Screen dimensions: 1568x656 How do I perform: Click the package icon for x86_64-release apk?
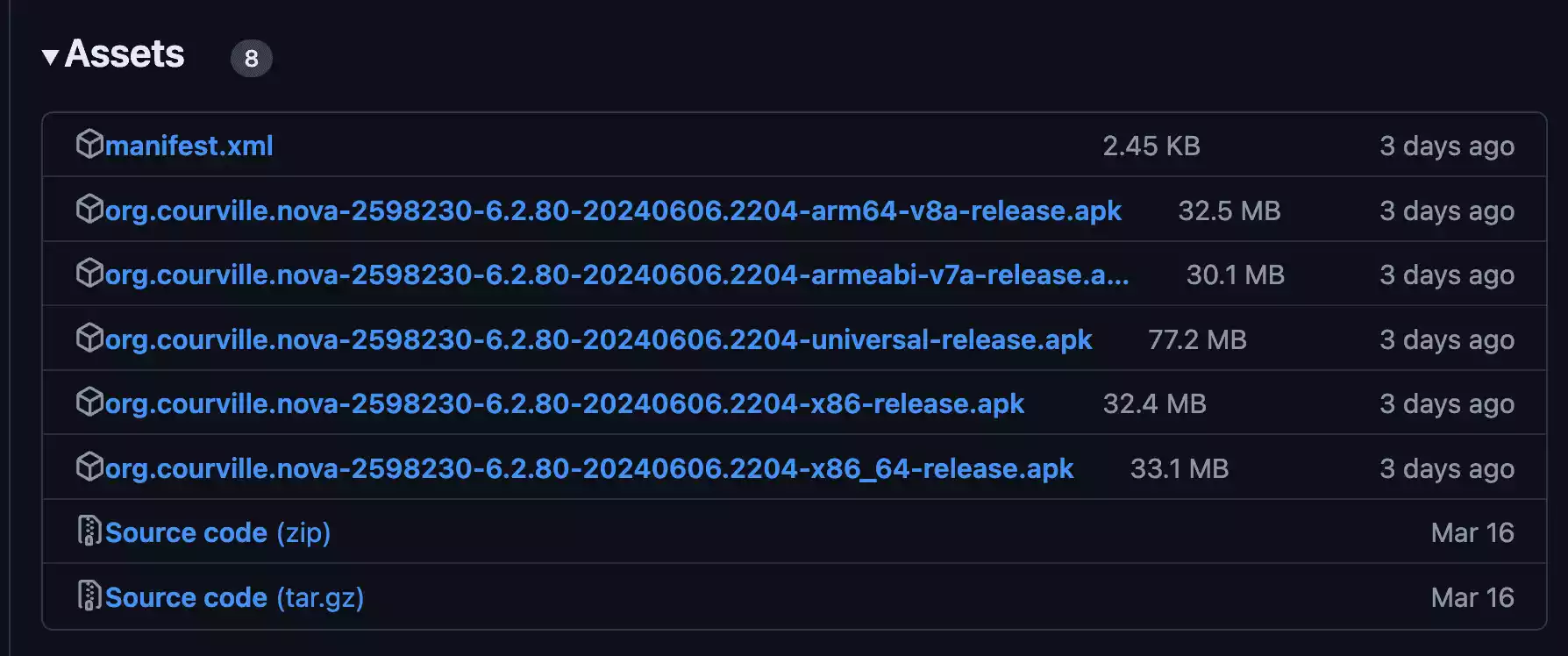pyautogui.click(x=89, y=467)
